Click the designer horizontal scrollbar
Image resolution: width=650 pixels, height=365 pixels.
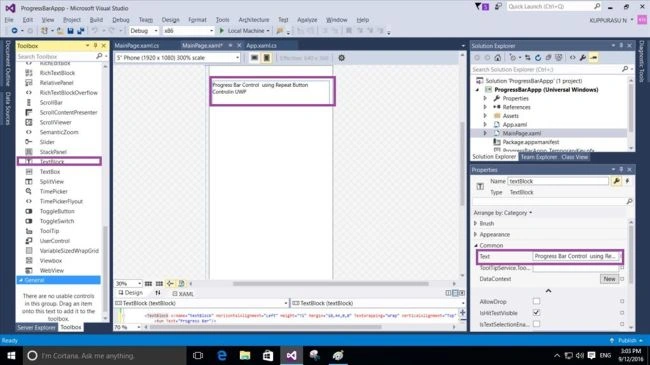pos(330,284)
